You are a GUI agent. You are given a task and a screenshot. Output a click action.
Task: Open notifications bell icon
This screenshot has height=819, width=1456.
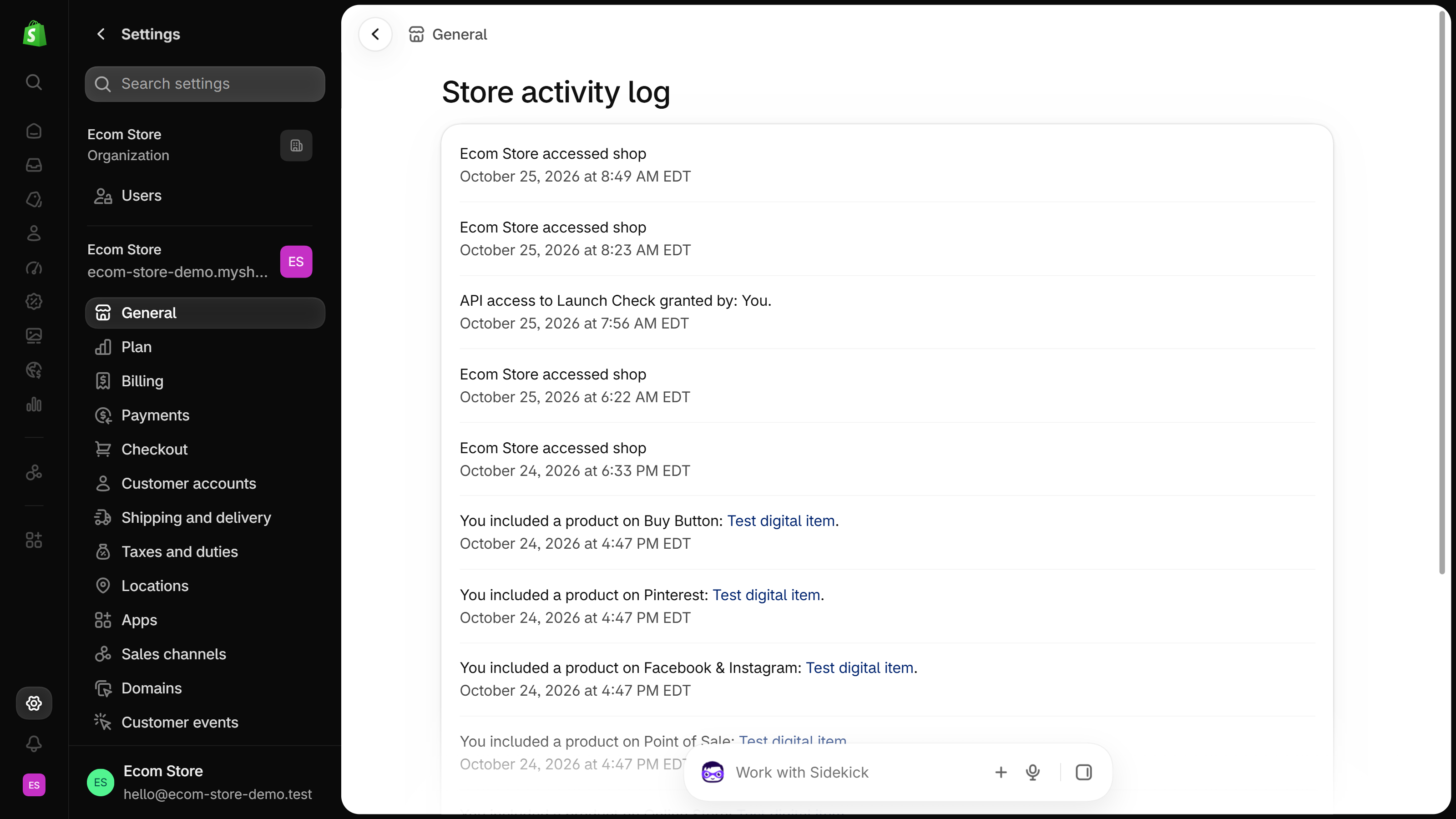34,744
